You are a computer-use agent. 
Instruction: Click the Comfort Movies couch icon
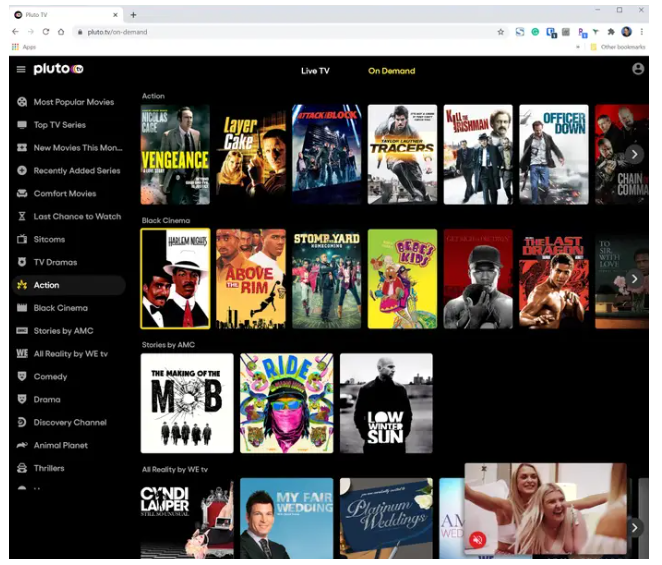coord(22,193)
